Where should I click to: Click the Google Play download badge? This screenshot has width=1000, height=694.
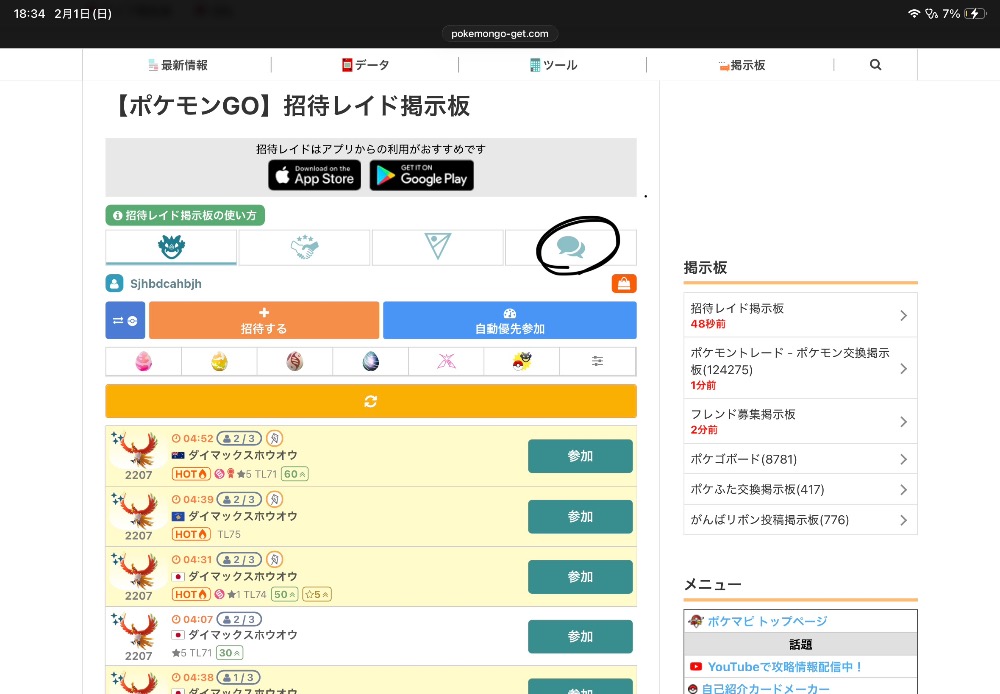(x=421, y=175)
